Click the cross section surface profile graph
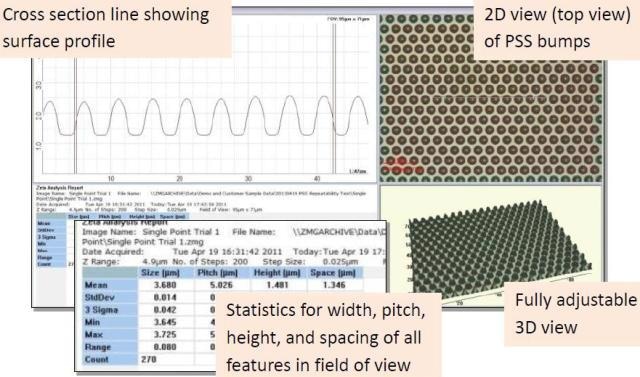This screenshot has width=640, height=377. point(204,98)
